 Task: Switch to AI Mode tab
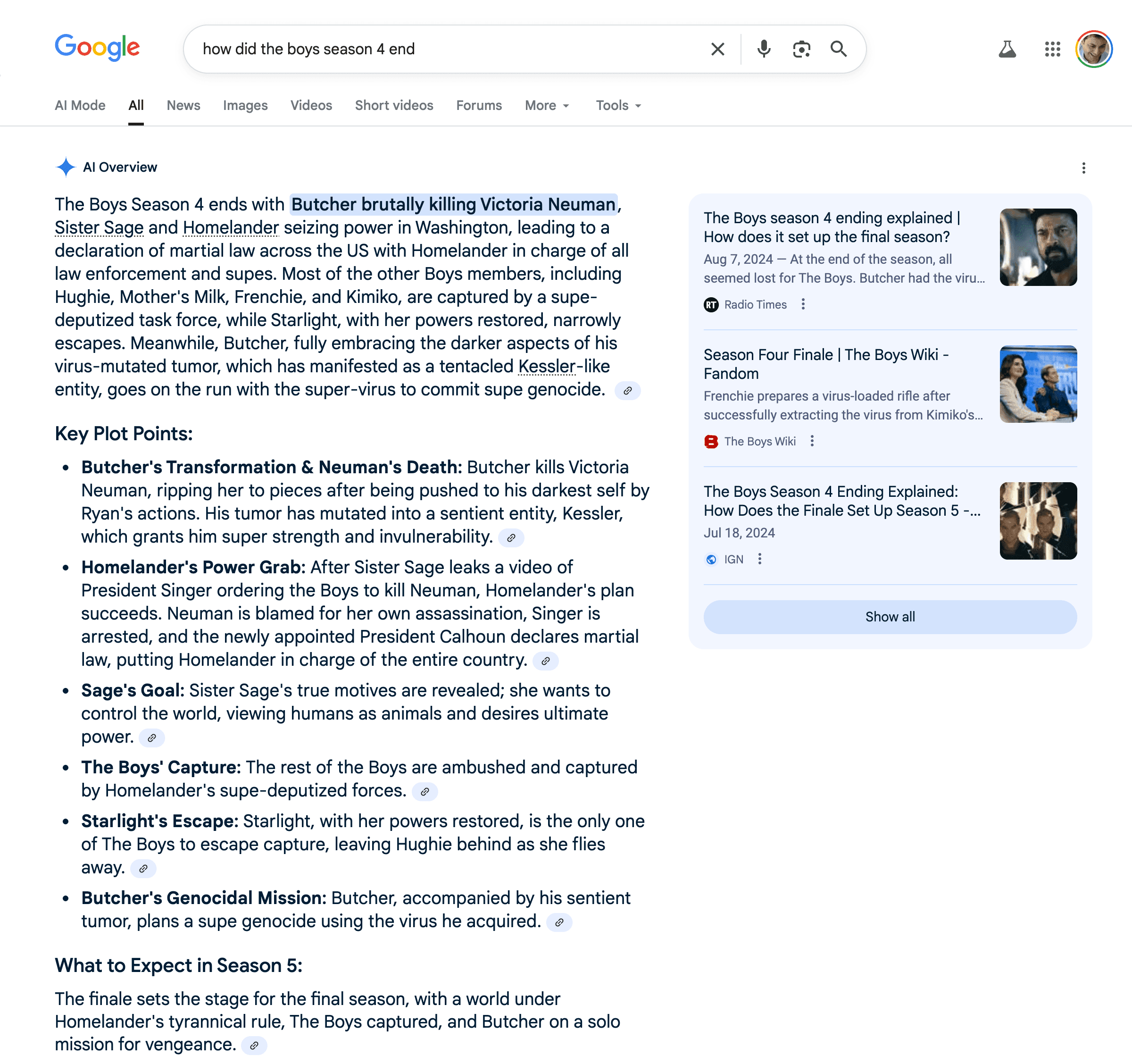[80, 105]
